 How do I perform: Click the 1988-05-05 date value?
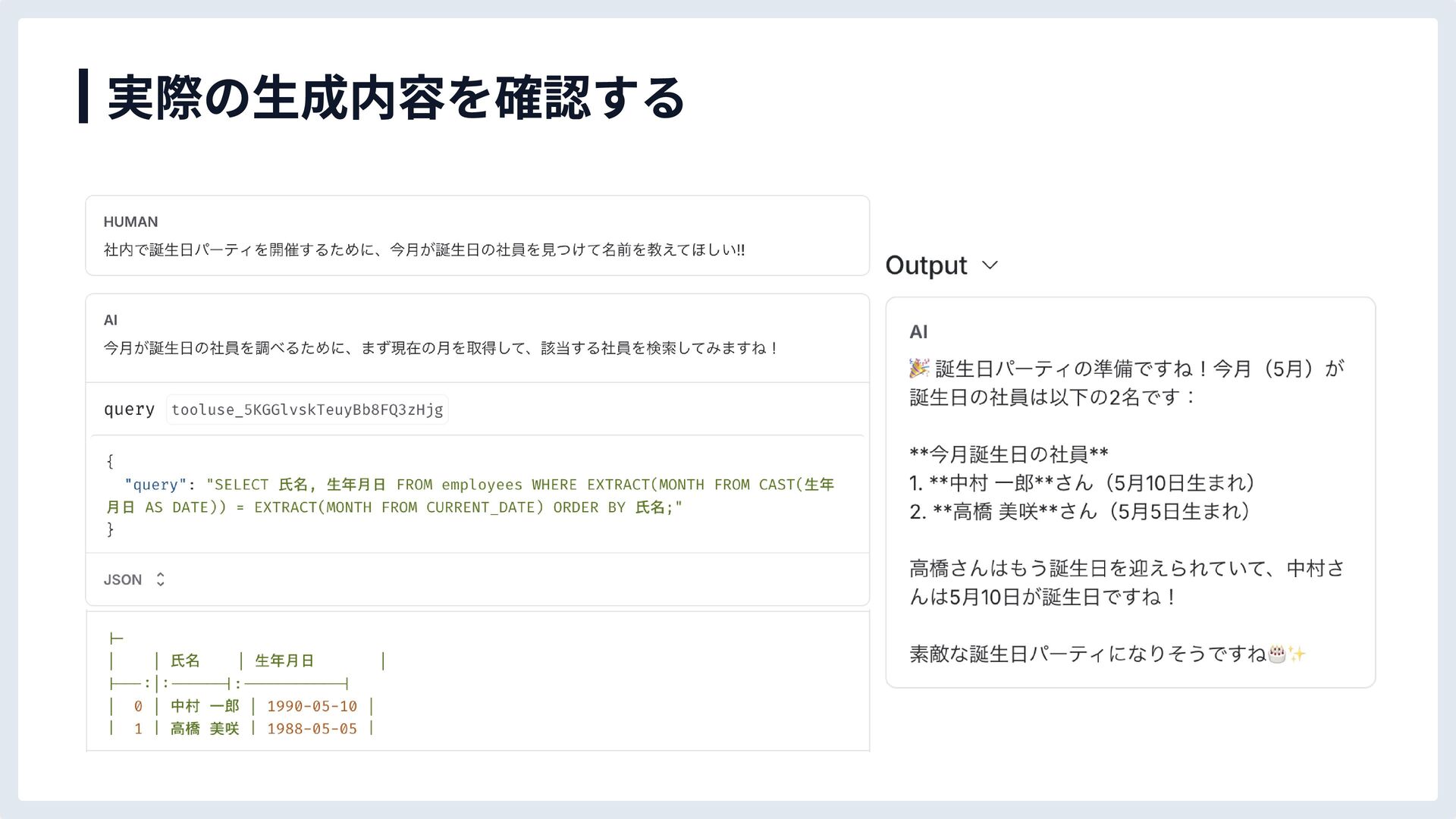pyautogui.click(x=312, y=729)
